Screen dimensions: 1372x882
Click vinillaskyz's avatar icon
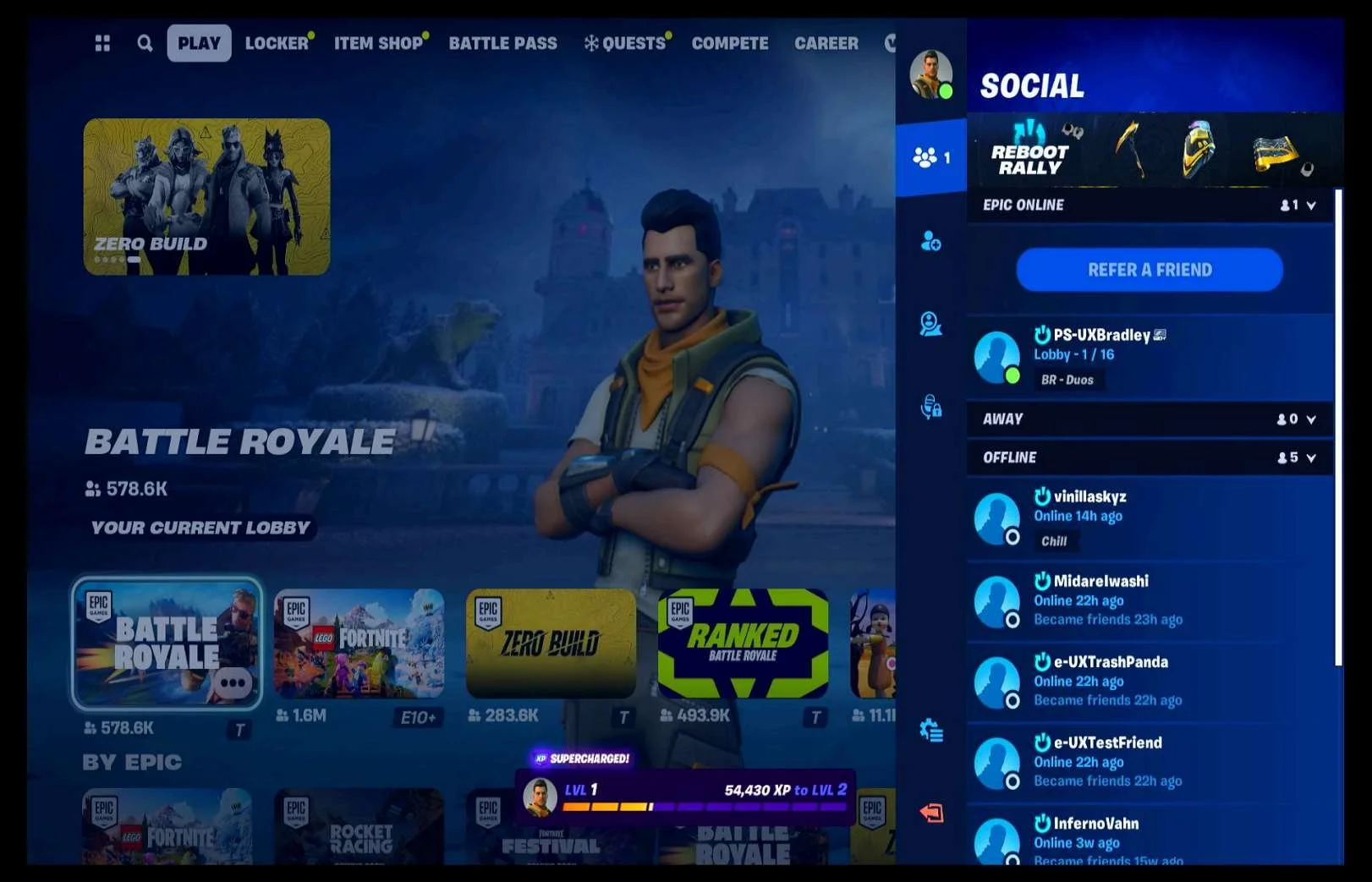click(x=996, y=518)
